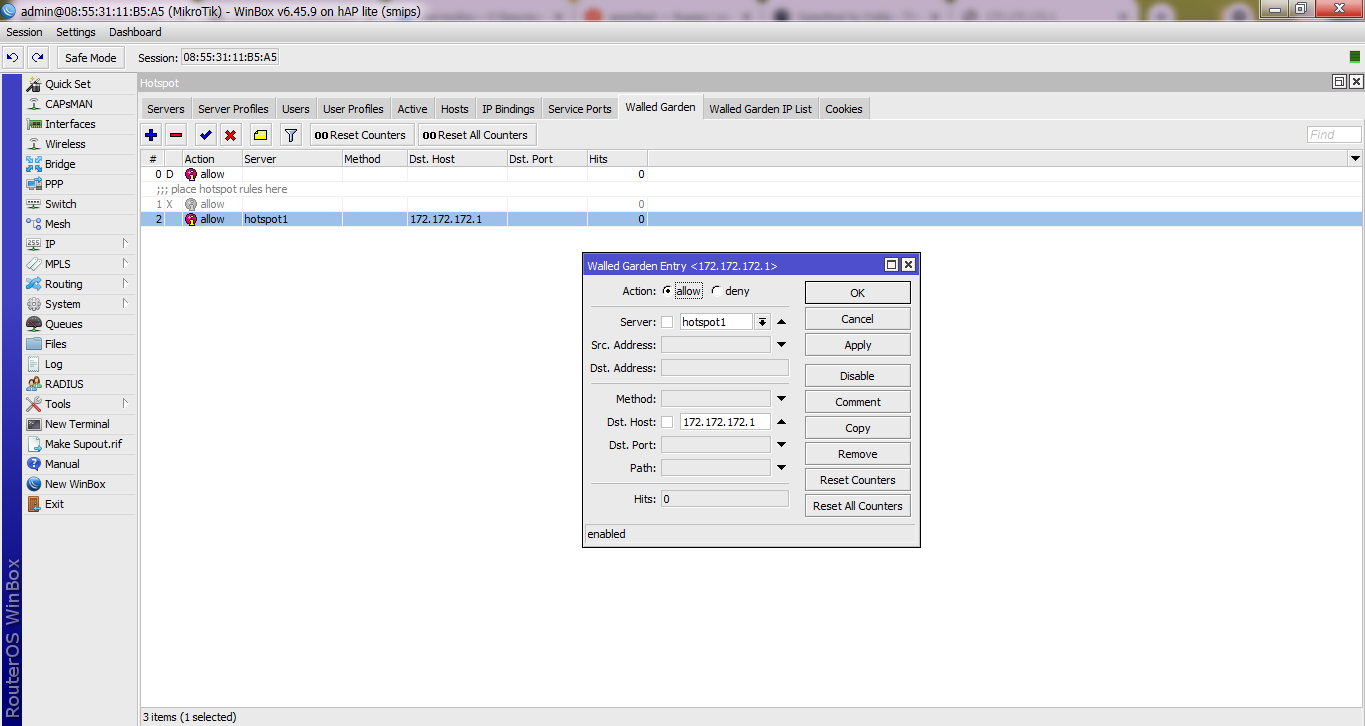This screenshot has height=726, width=1365.
Task: Expand the Method field arrow
Action: coord(781,399)
